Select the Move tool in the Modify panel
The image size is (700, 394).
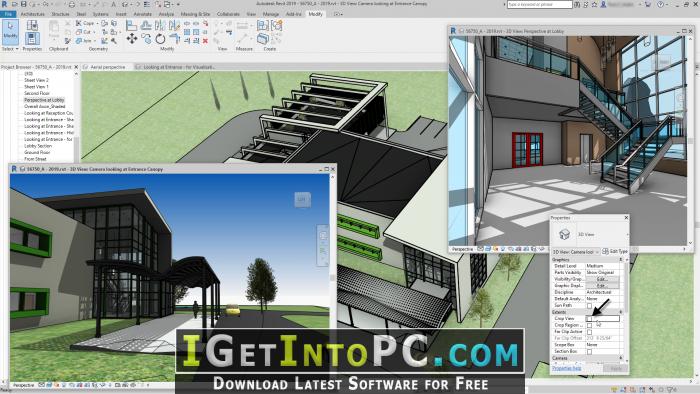(x=131, y=39)
